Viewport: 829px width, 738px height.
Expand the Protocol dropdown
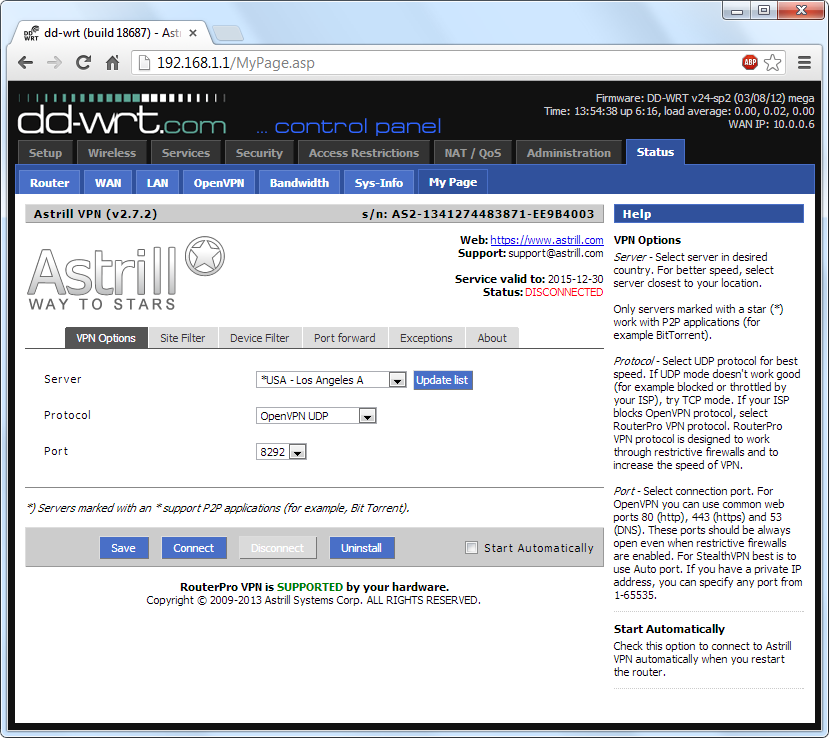pos(316,416)
